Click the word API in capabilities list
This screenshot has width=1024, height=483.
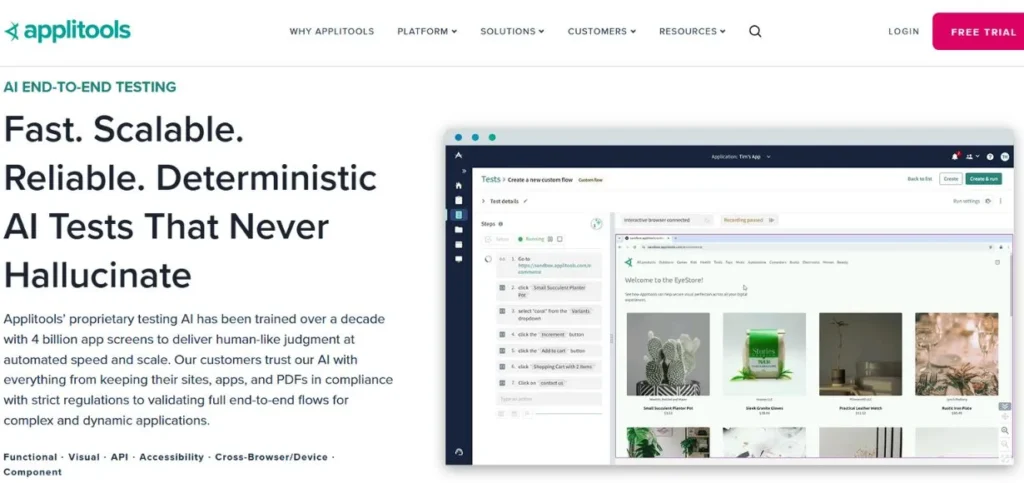click(120, 457)
